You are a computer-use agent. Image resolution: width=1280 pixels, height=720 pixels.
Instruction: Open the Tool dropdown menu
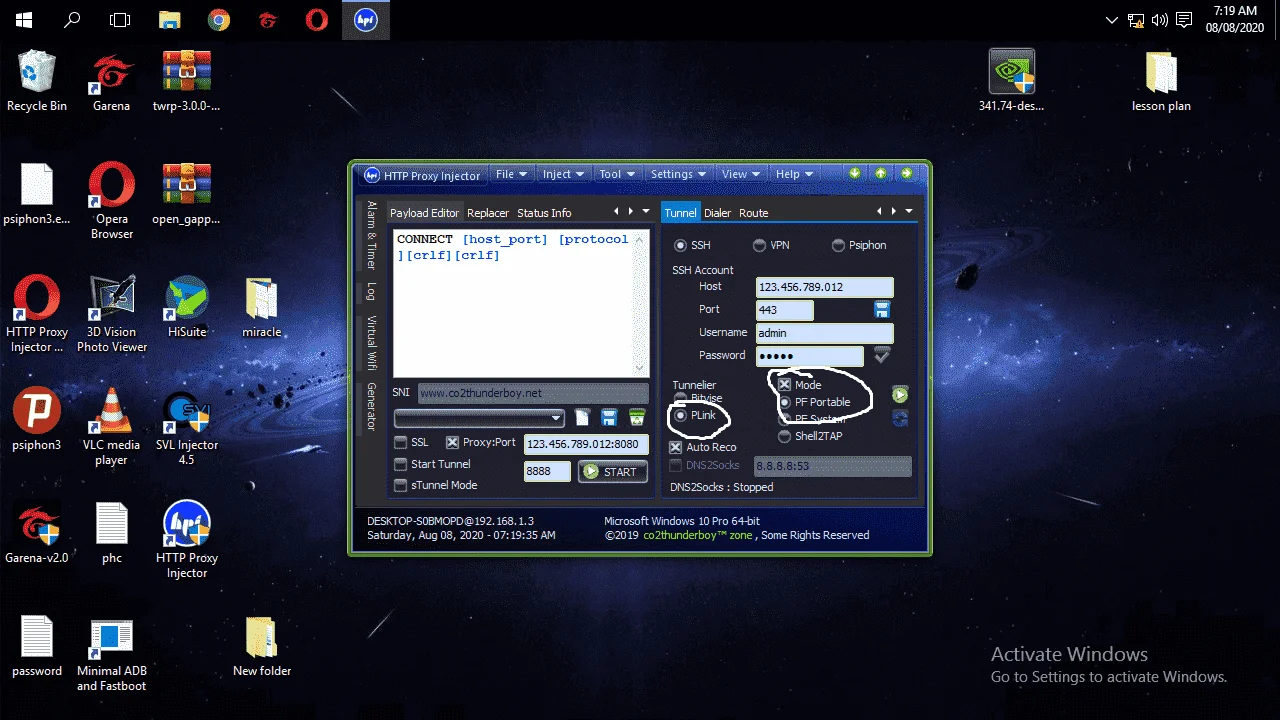pos(617,174)
